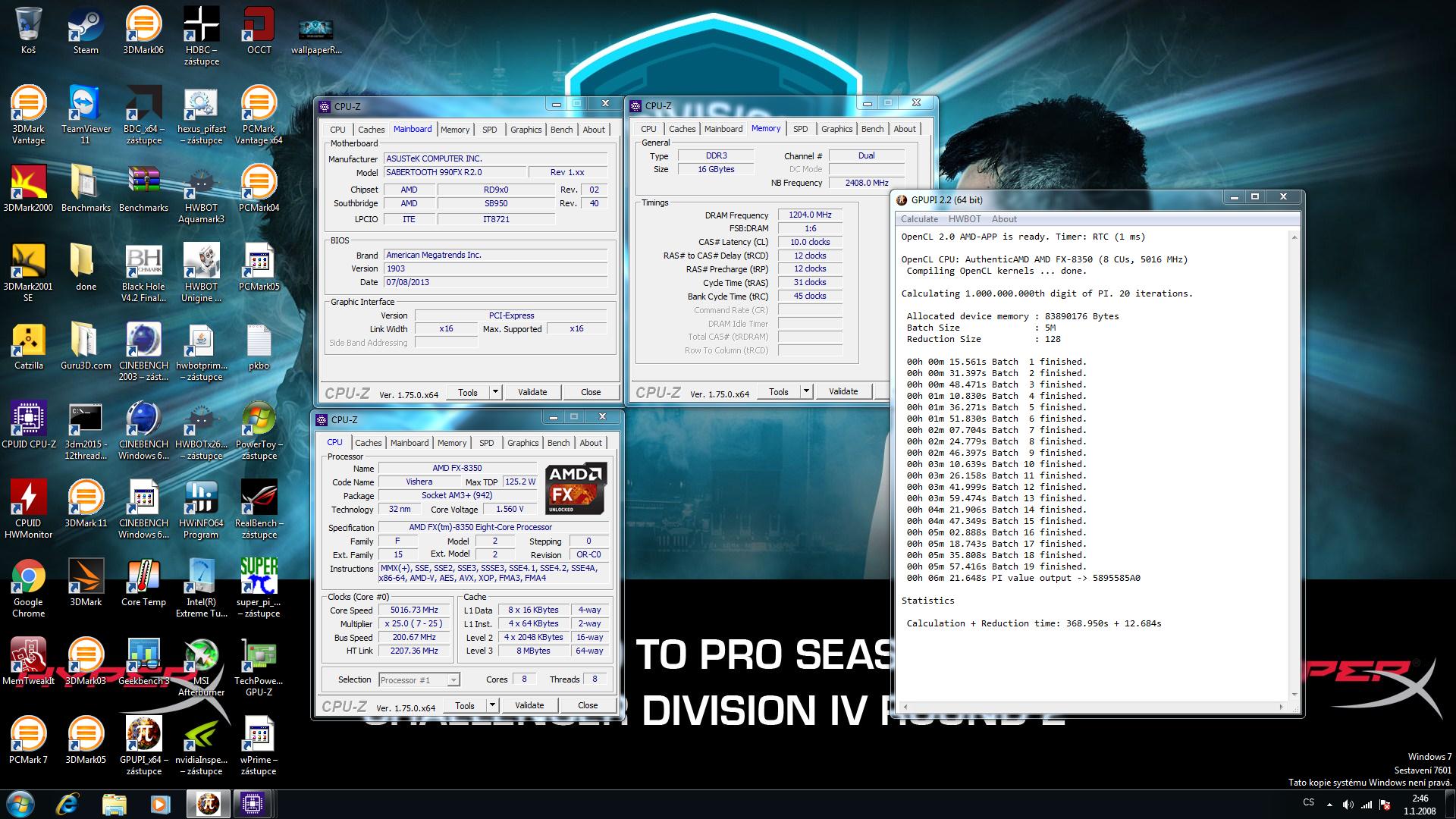Open the Catzilla desktop shortcut

(28, 347)
